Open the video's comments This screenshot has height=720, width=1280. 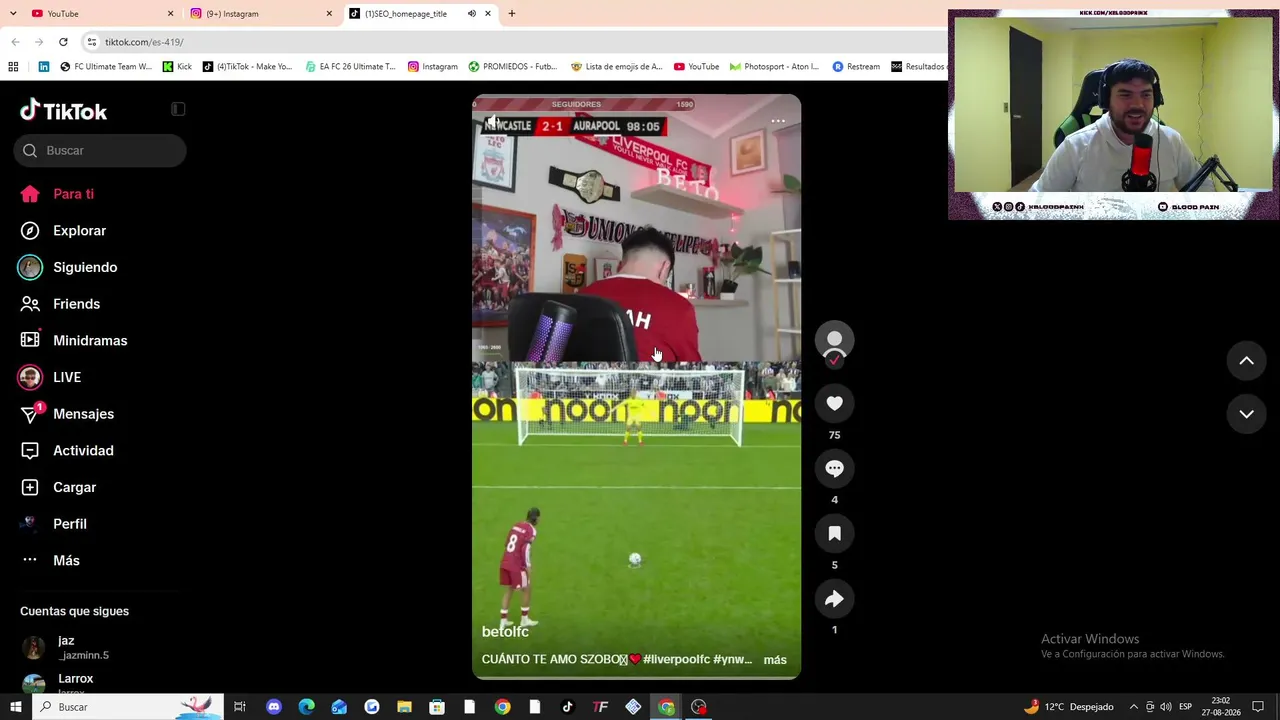coord(835,468)
